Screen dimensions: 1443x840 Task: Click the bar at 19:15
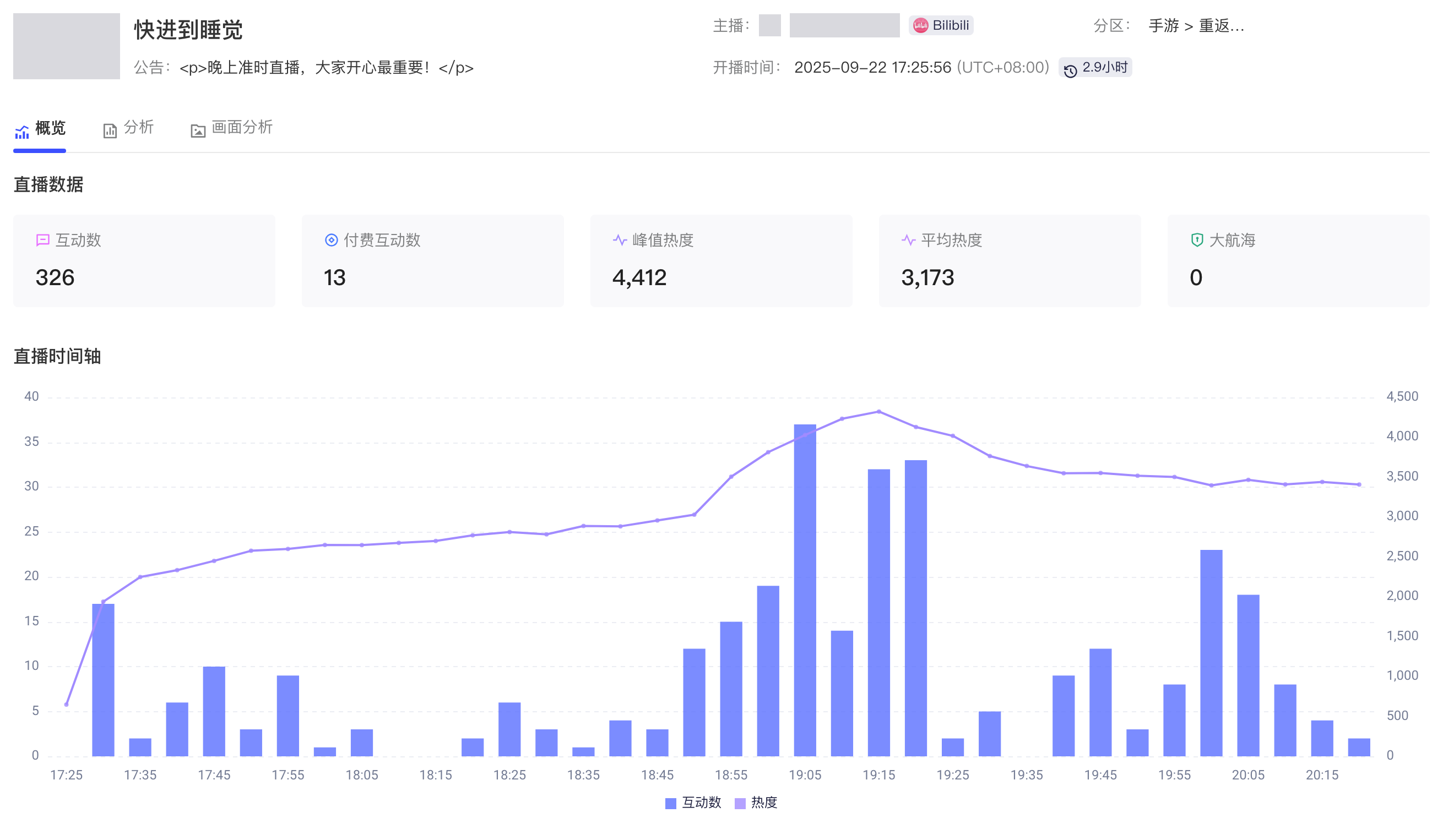click(879, 613)
